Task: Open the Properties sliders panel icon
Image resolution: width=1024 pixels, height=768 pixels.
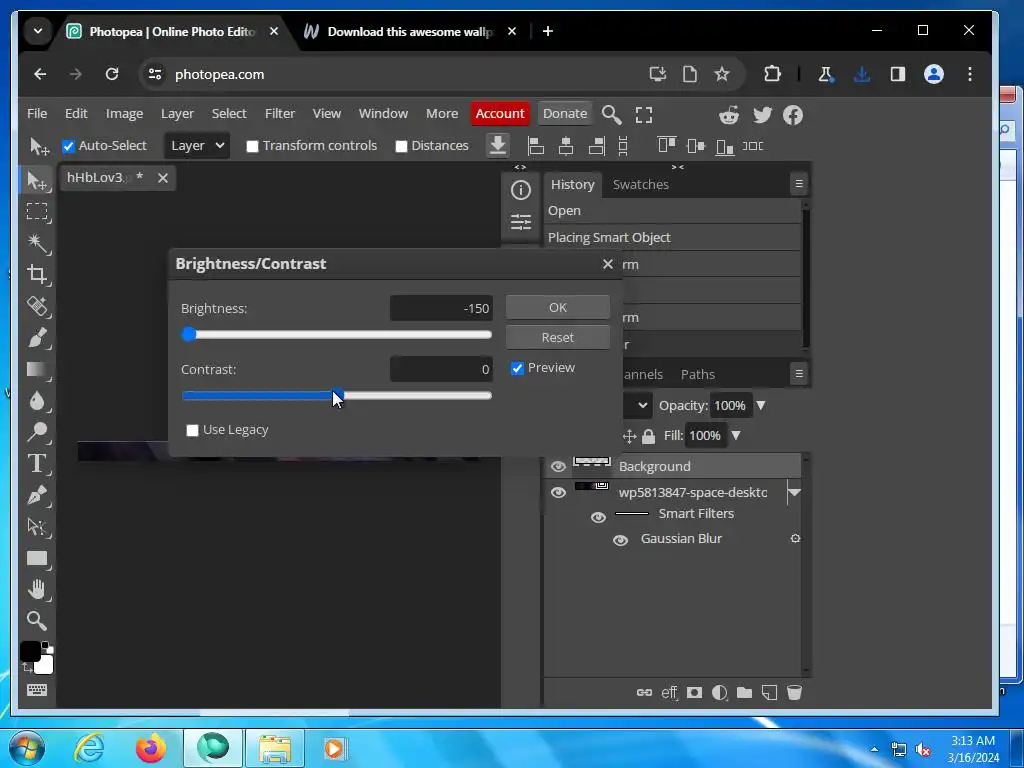Action: [520, 222]
